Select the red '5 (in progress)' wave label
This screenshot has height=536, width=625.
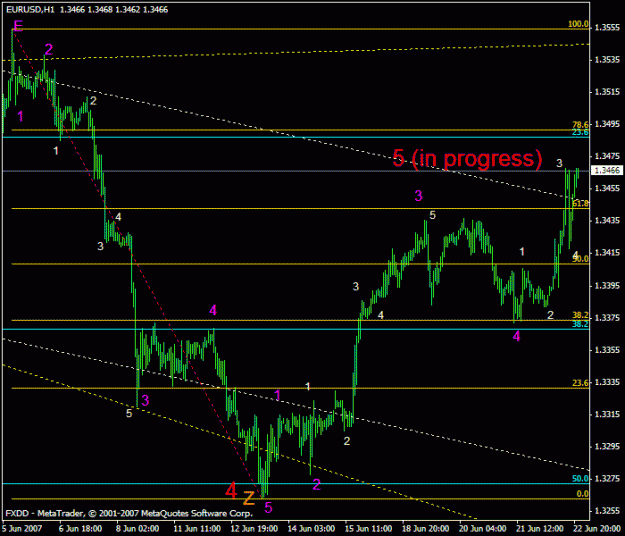point(467,158)
